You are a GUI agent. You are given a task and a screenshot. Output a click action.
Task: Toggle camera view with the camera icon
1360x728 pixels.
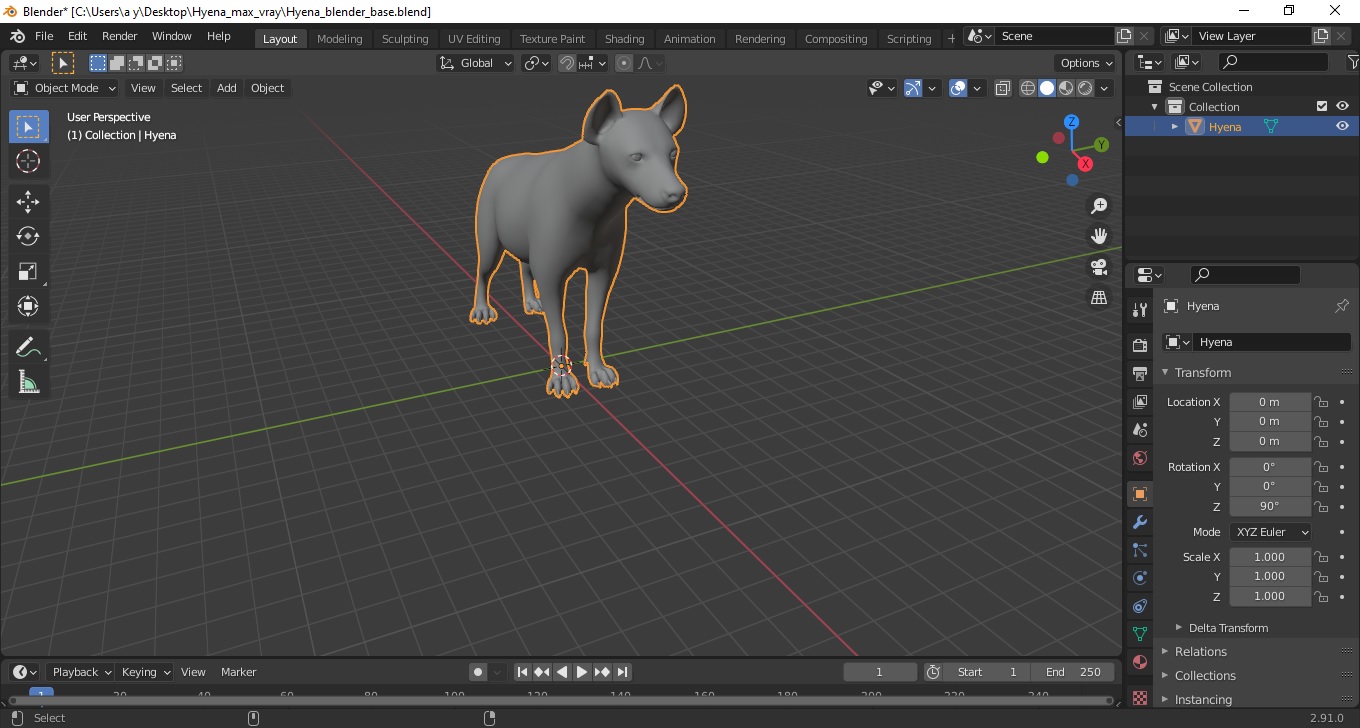click(1099, 267)
